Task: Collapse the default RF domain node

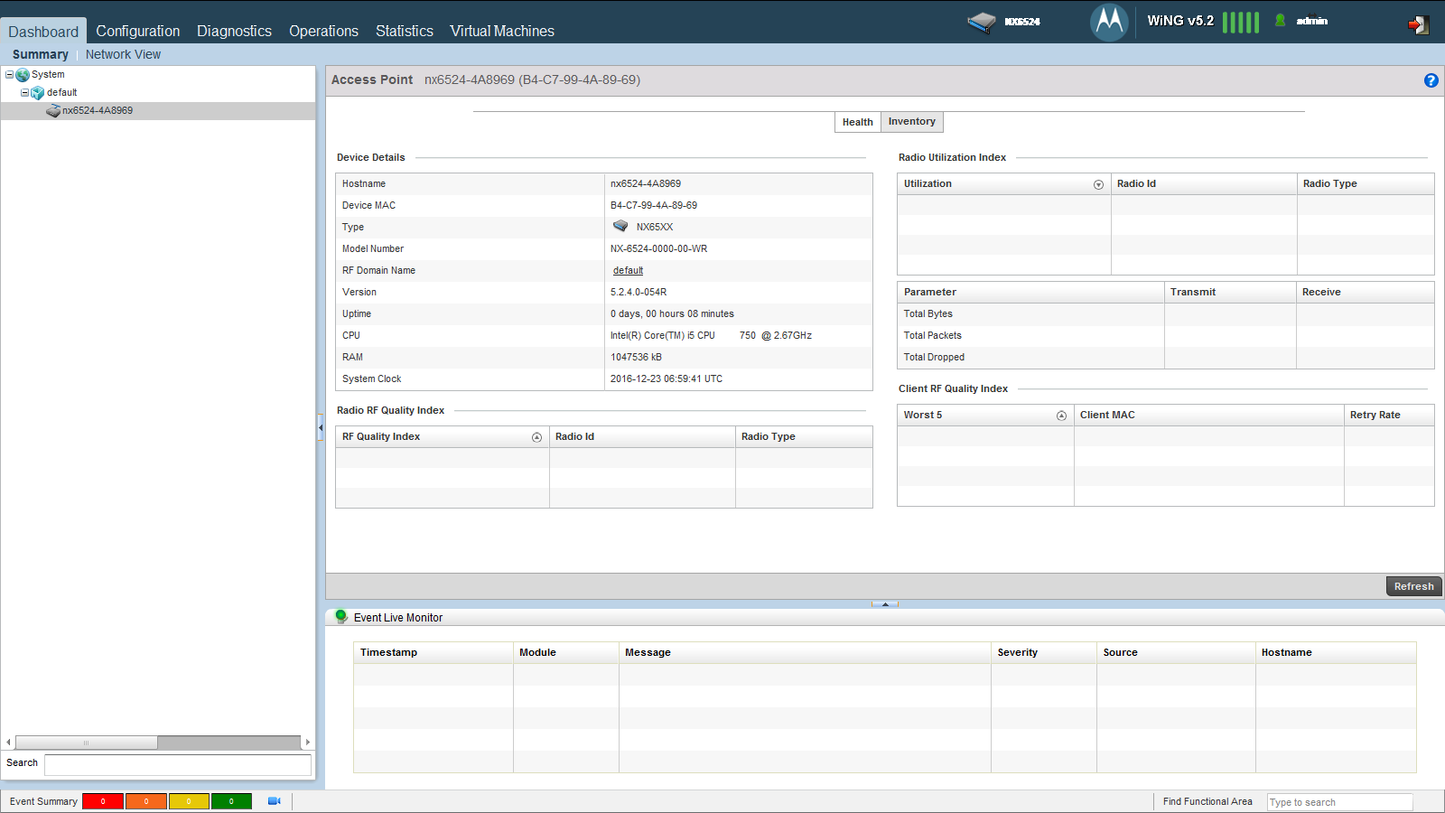Action: point(25,93)
